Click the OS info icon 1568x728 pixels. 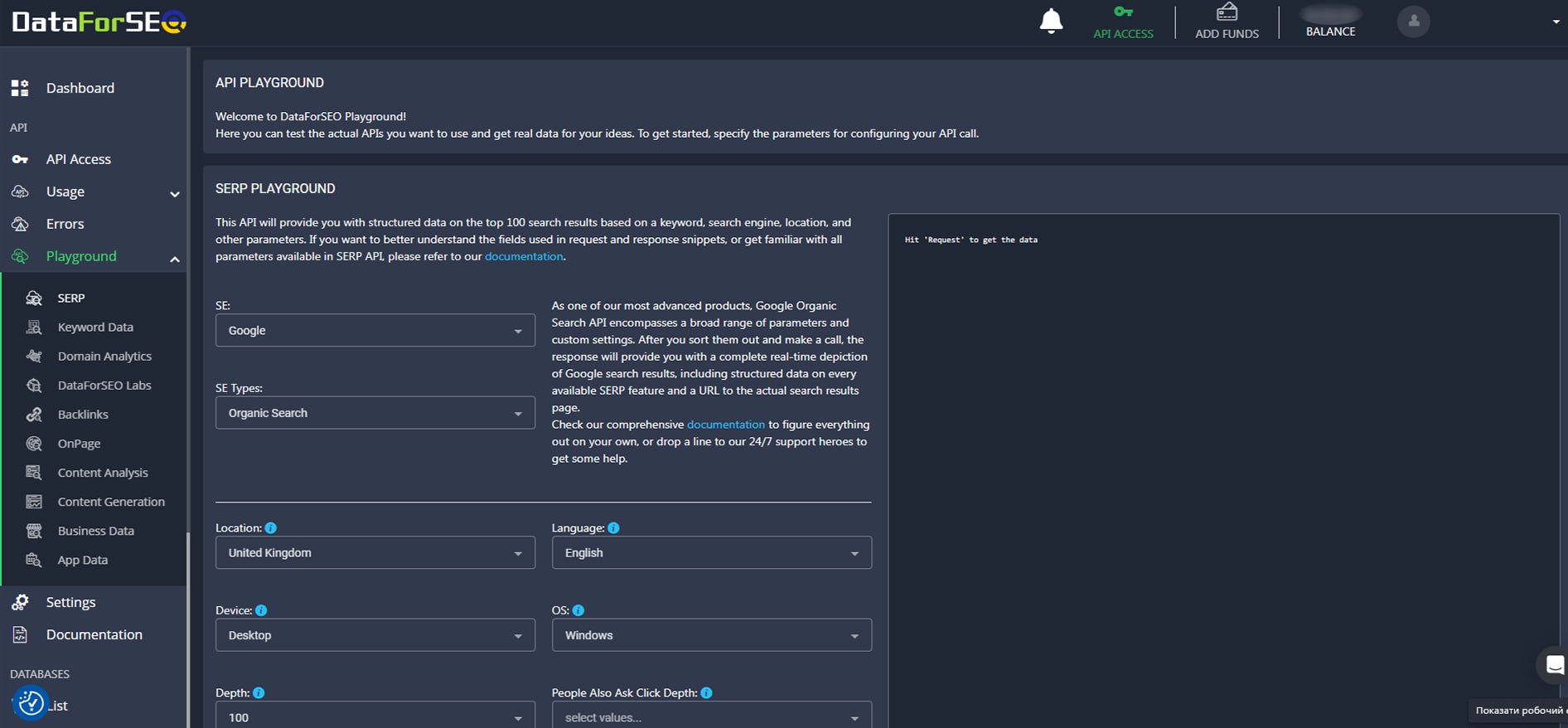tap(578, 610)
